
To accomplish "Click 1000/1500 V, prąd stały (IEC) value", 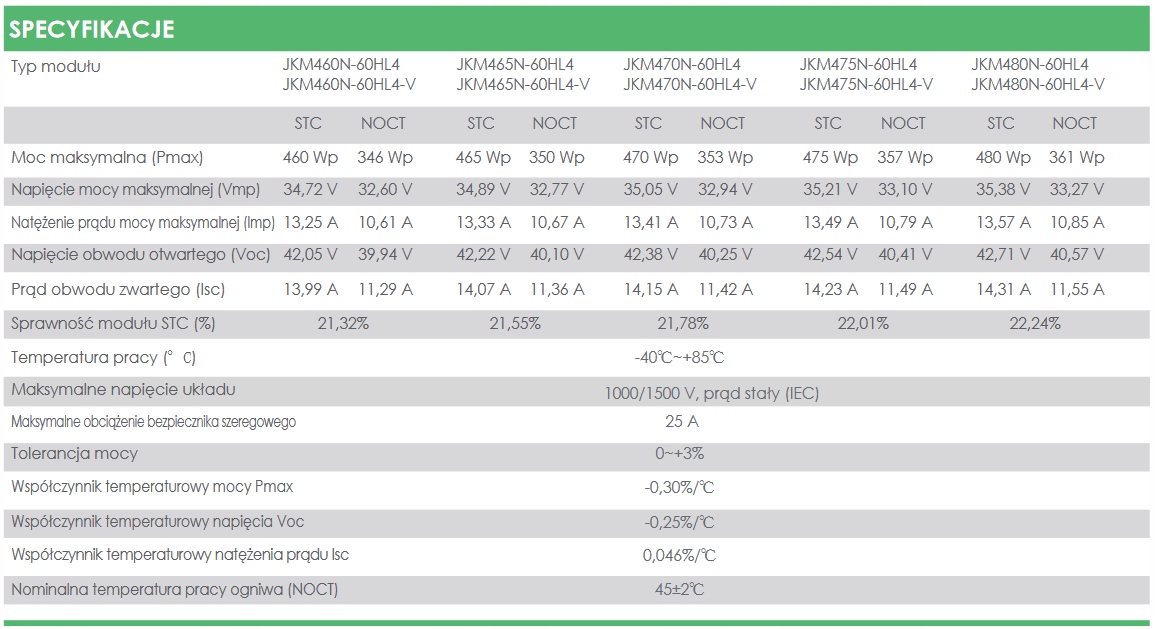I will click(711, 393).
